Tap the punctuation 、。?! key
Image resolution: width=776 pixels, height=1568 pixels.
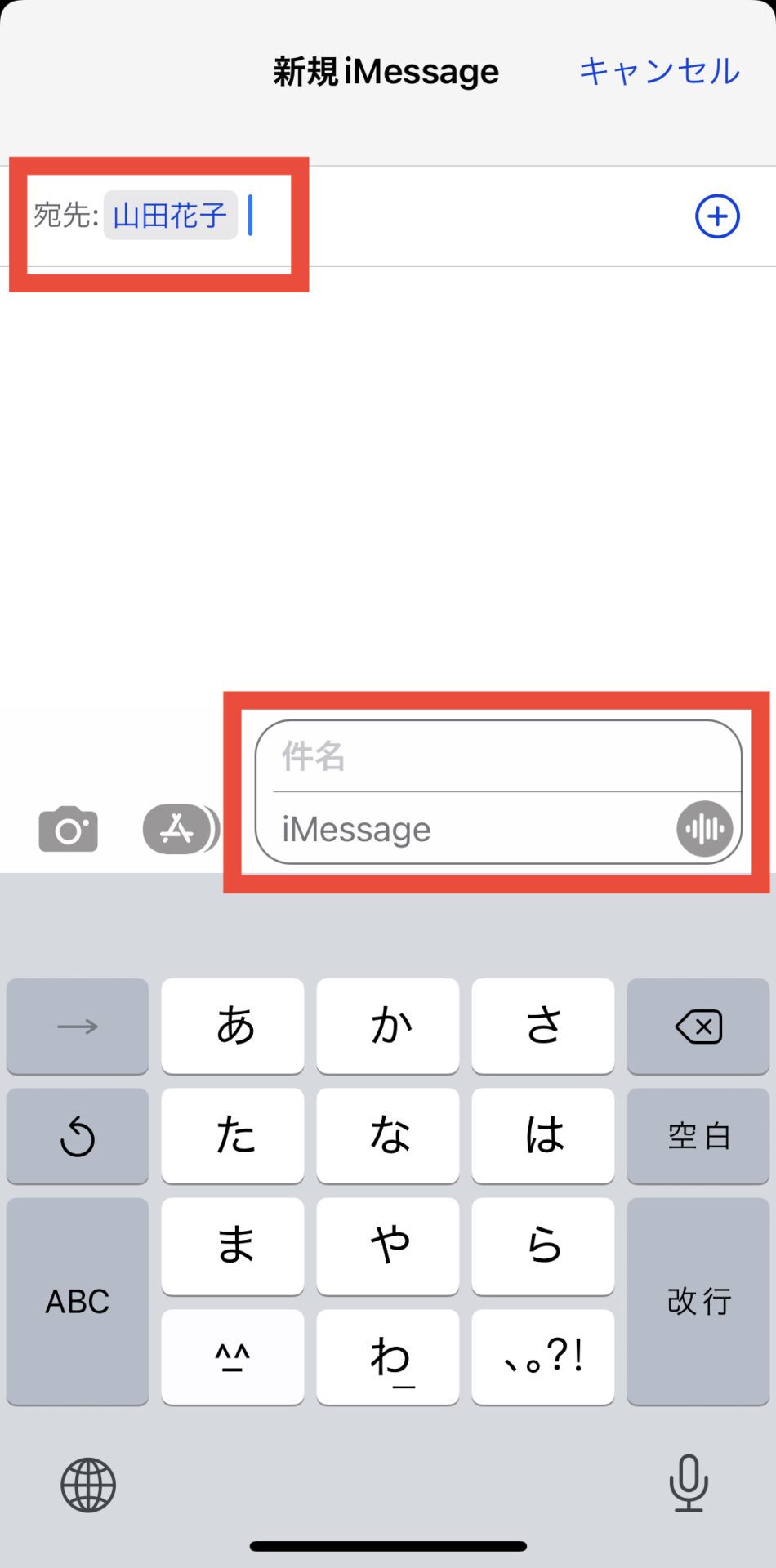pos(543,1356)
